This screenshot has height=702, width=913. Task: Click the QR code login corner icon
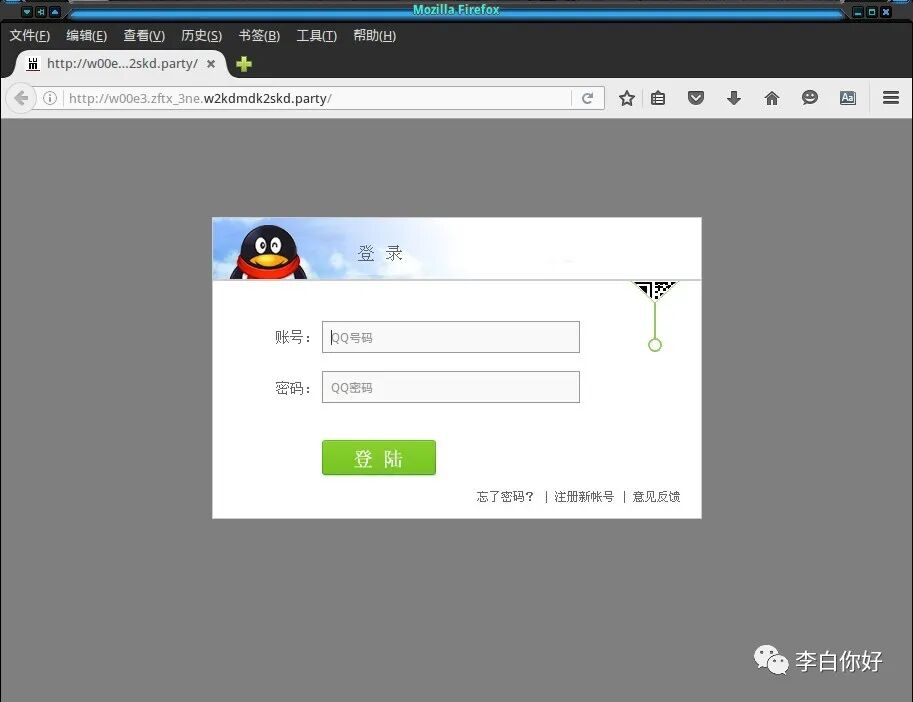(655, 290)
